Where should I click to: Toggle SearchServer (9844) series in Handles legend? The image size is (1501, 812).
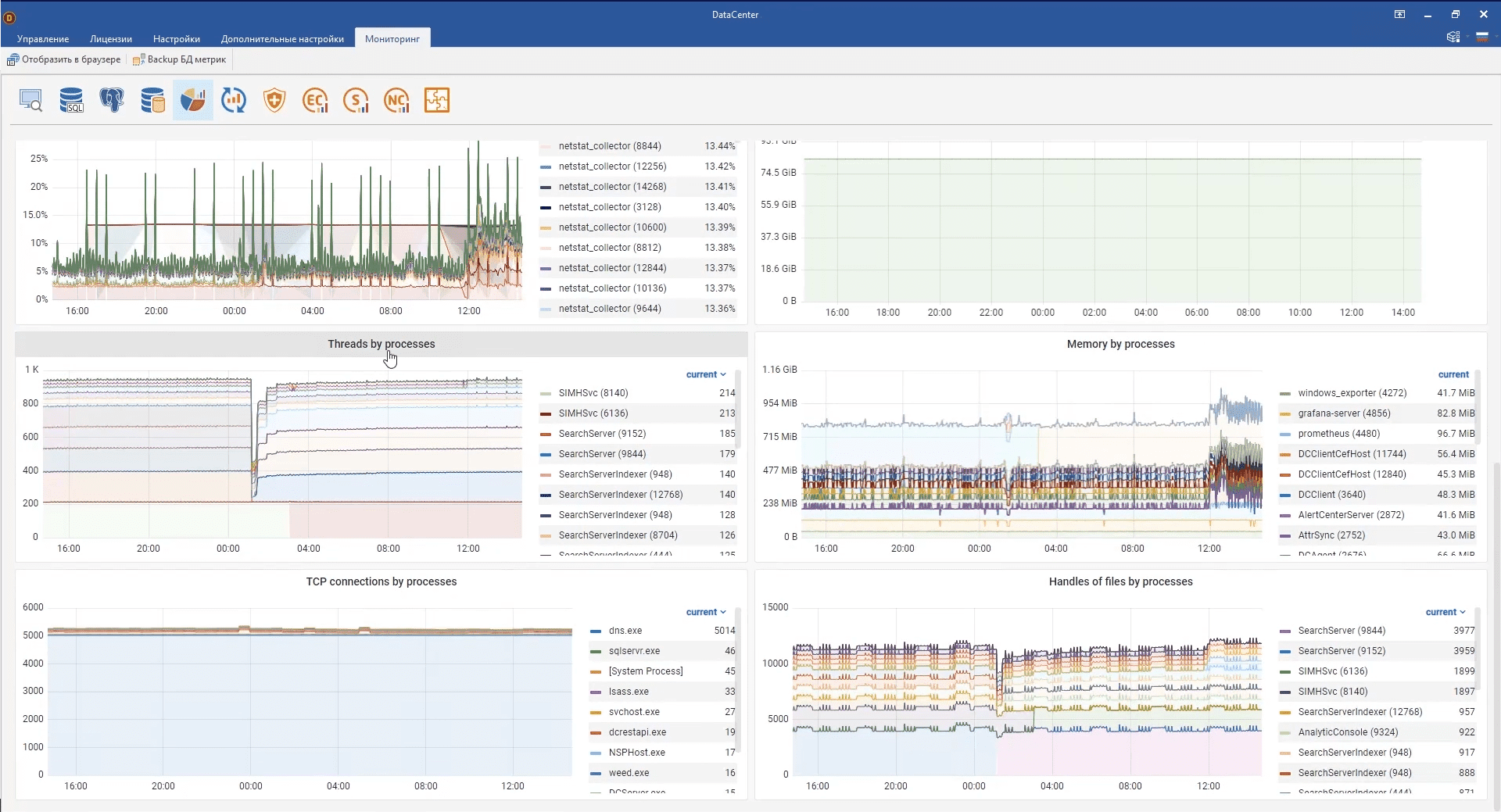coord(1342,631)
